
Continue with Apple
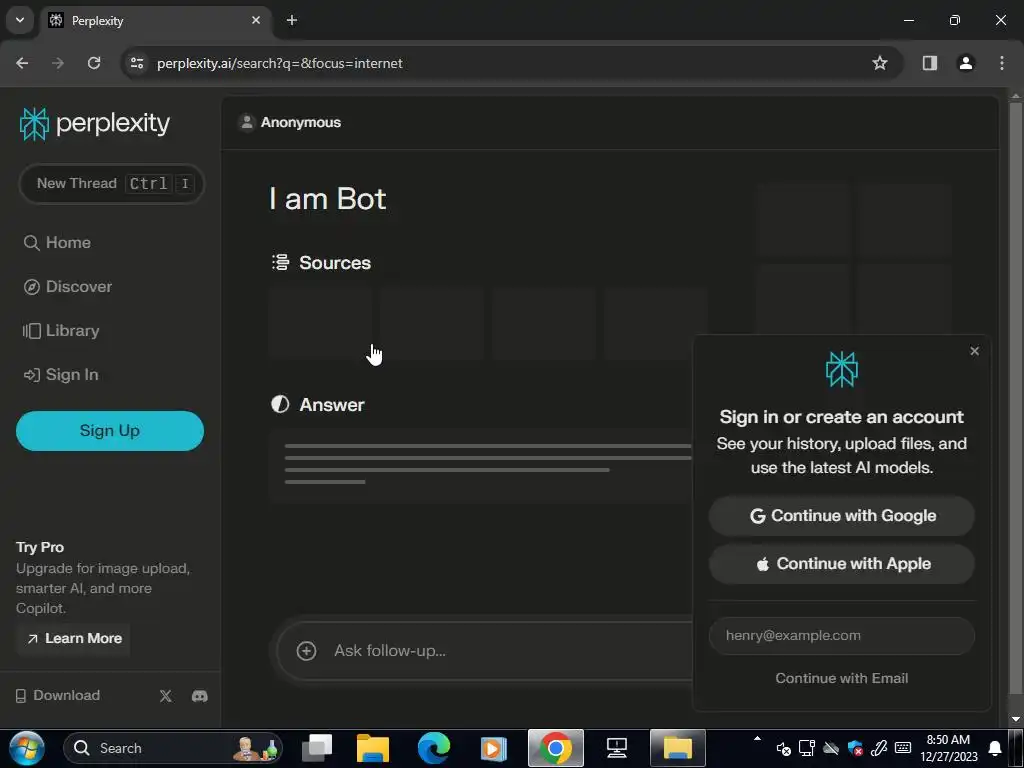click(842, 564)
